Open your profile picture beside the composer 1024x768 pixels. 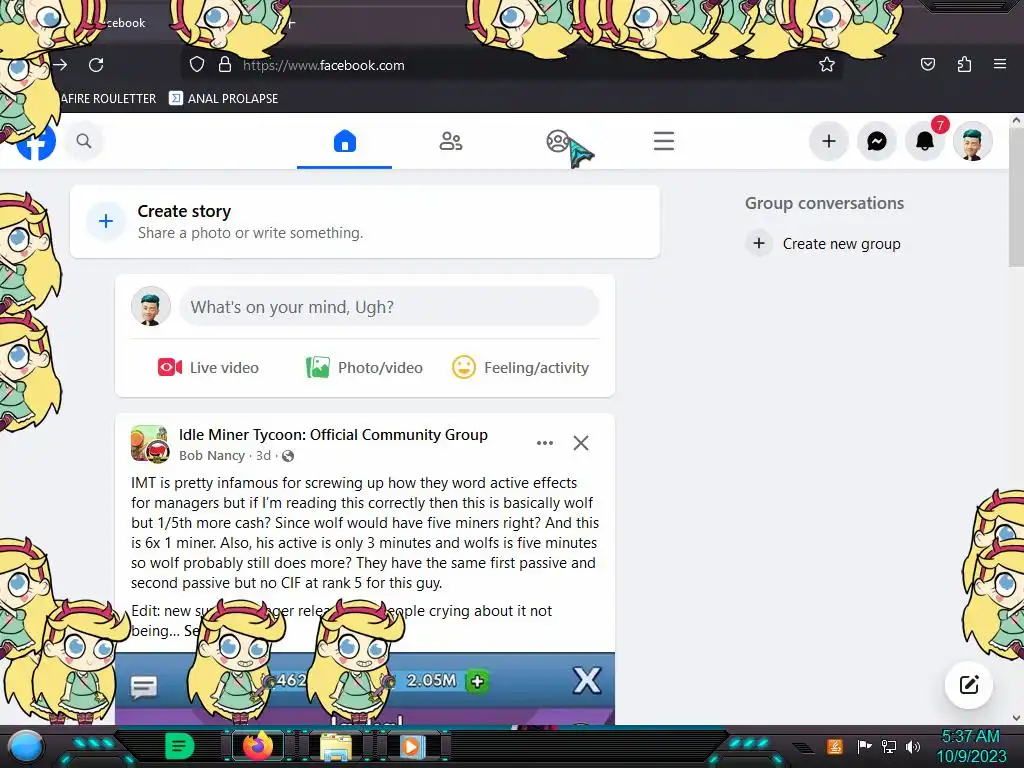[151, 306]
